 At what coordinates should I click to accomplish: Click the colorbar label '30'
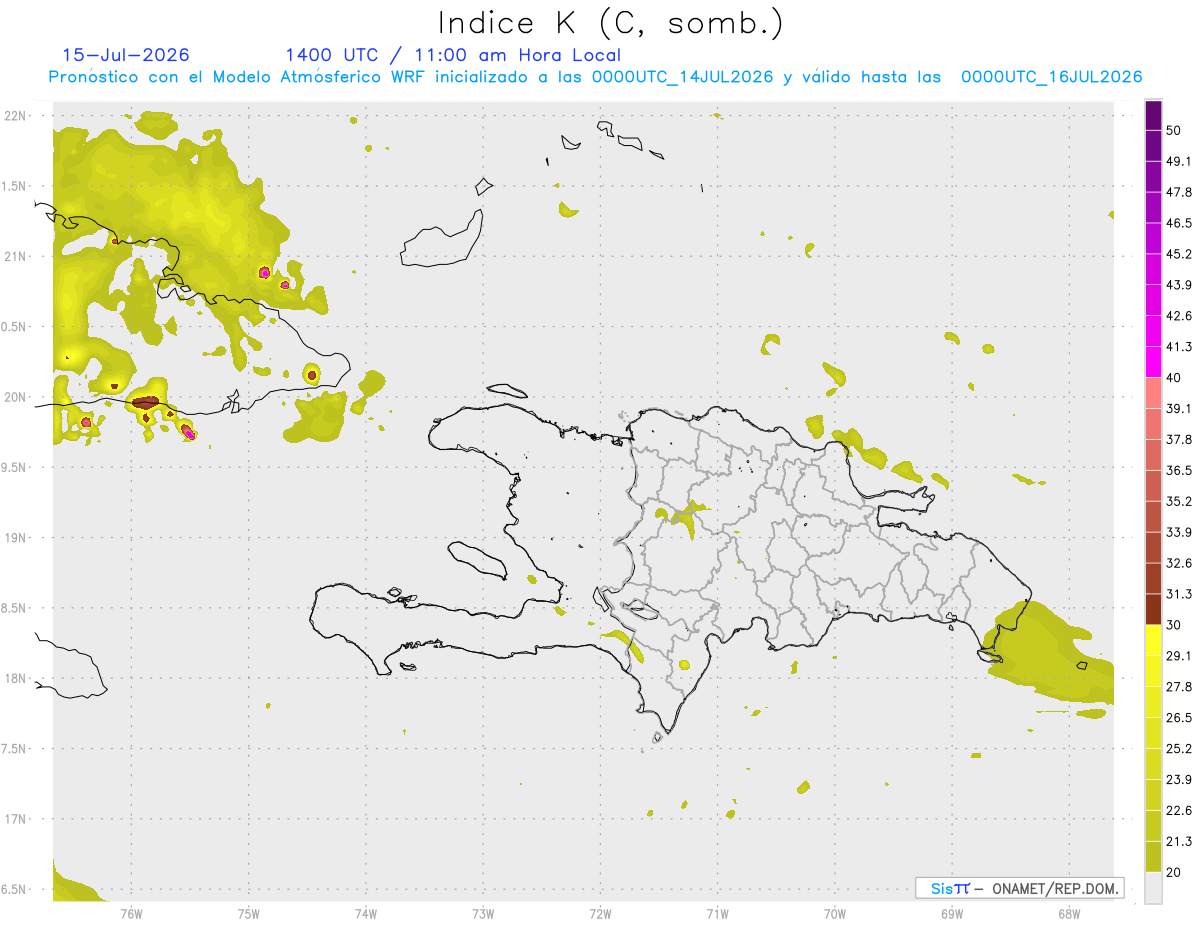pos(1174,625)
